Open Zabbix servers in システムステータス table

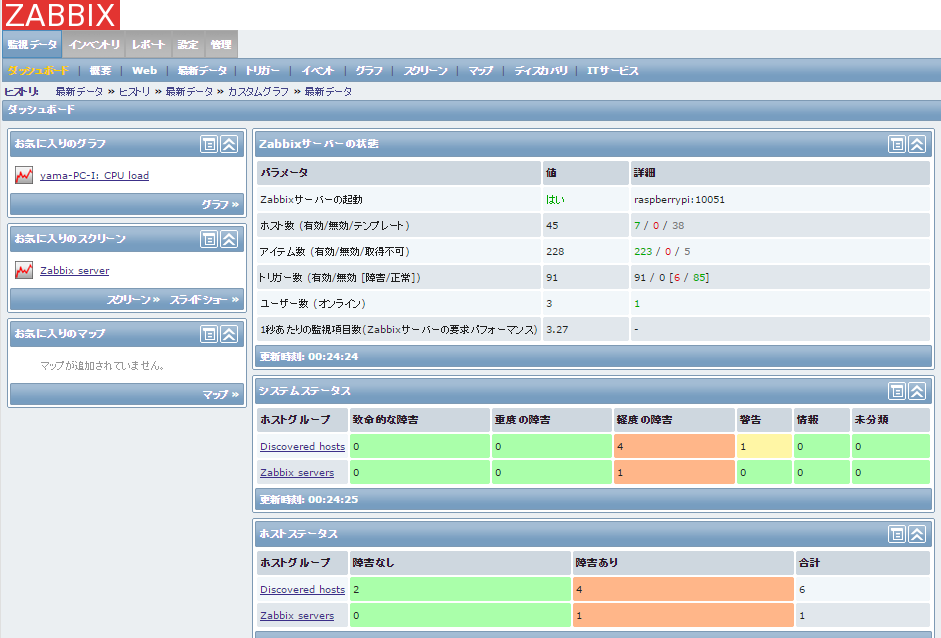(x=297, y=472)
